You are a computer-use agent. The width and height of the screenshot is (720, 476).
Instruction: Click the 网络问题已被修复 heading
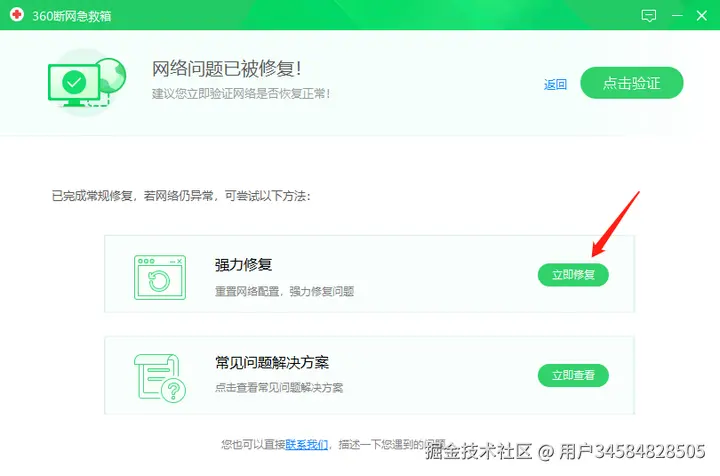(227, 69)
